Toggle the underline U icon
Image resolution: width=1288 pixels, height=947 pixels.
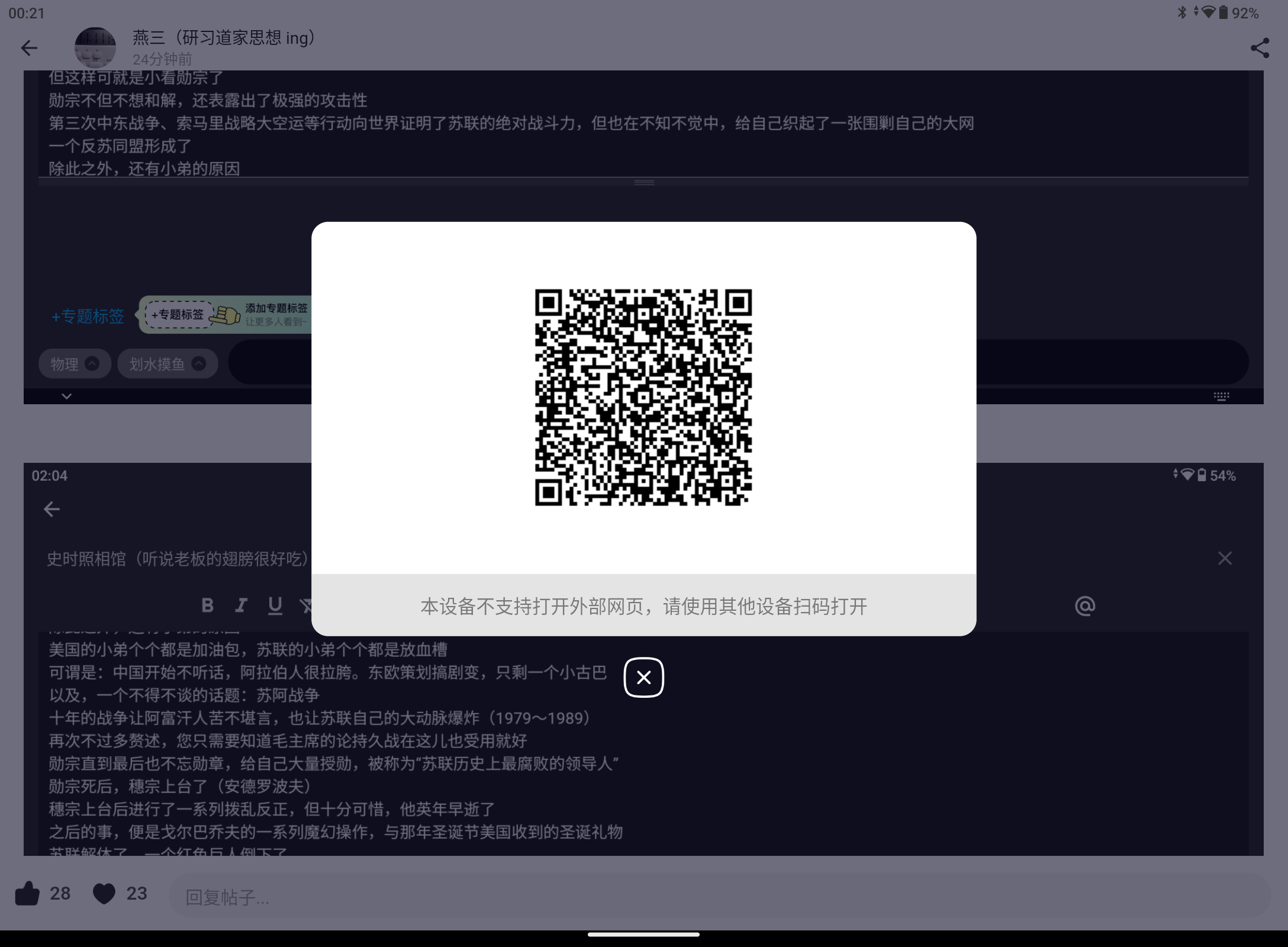coord(275,605)
